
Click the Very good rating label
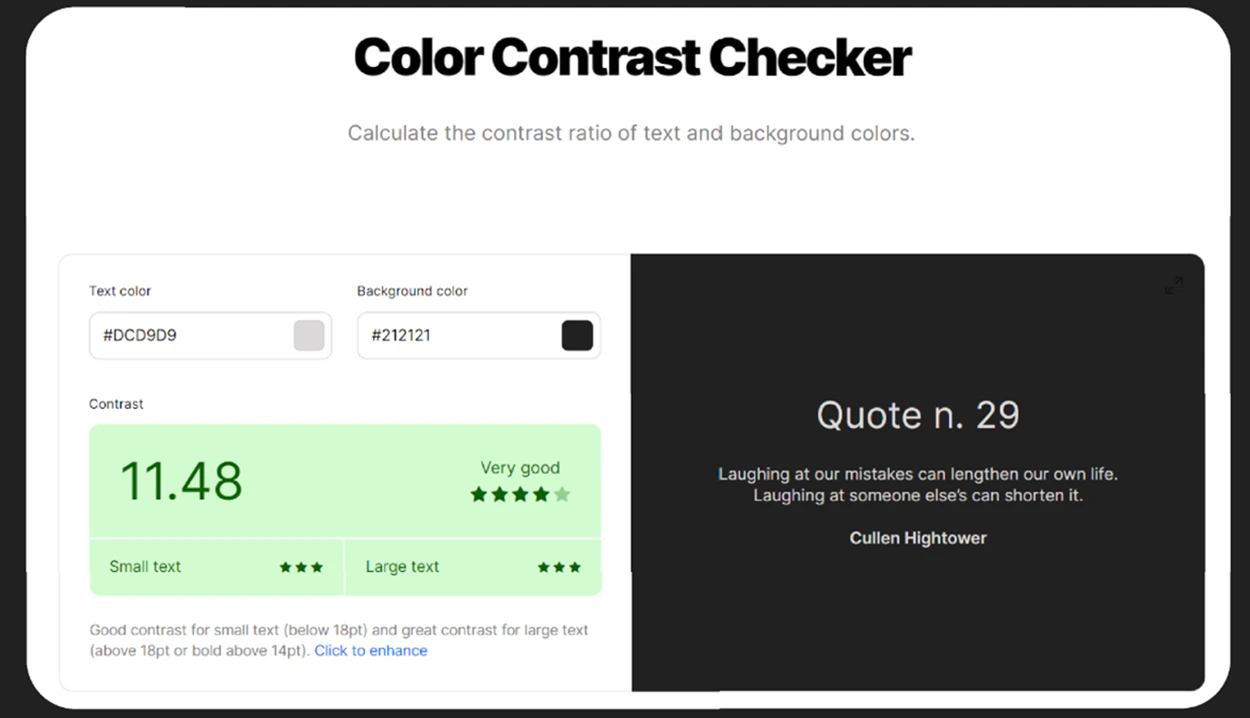point(520,467)
